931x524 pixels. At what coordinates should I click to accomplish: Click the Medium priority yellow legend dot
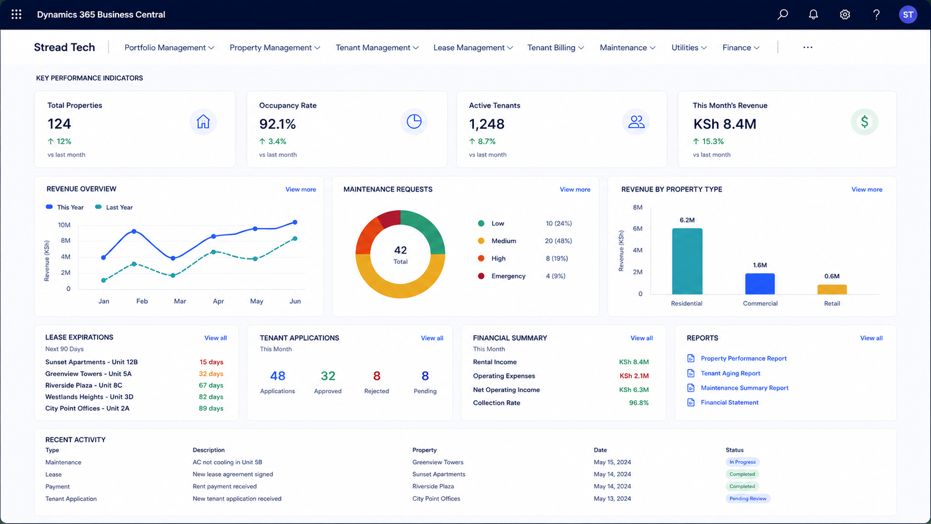pos(481,241)
